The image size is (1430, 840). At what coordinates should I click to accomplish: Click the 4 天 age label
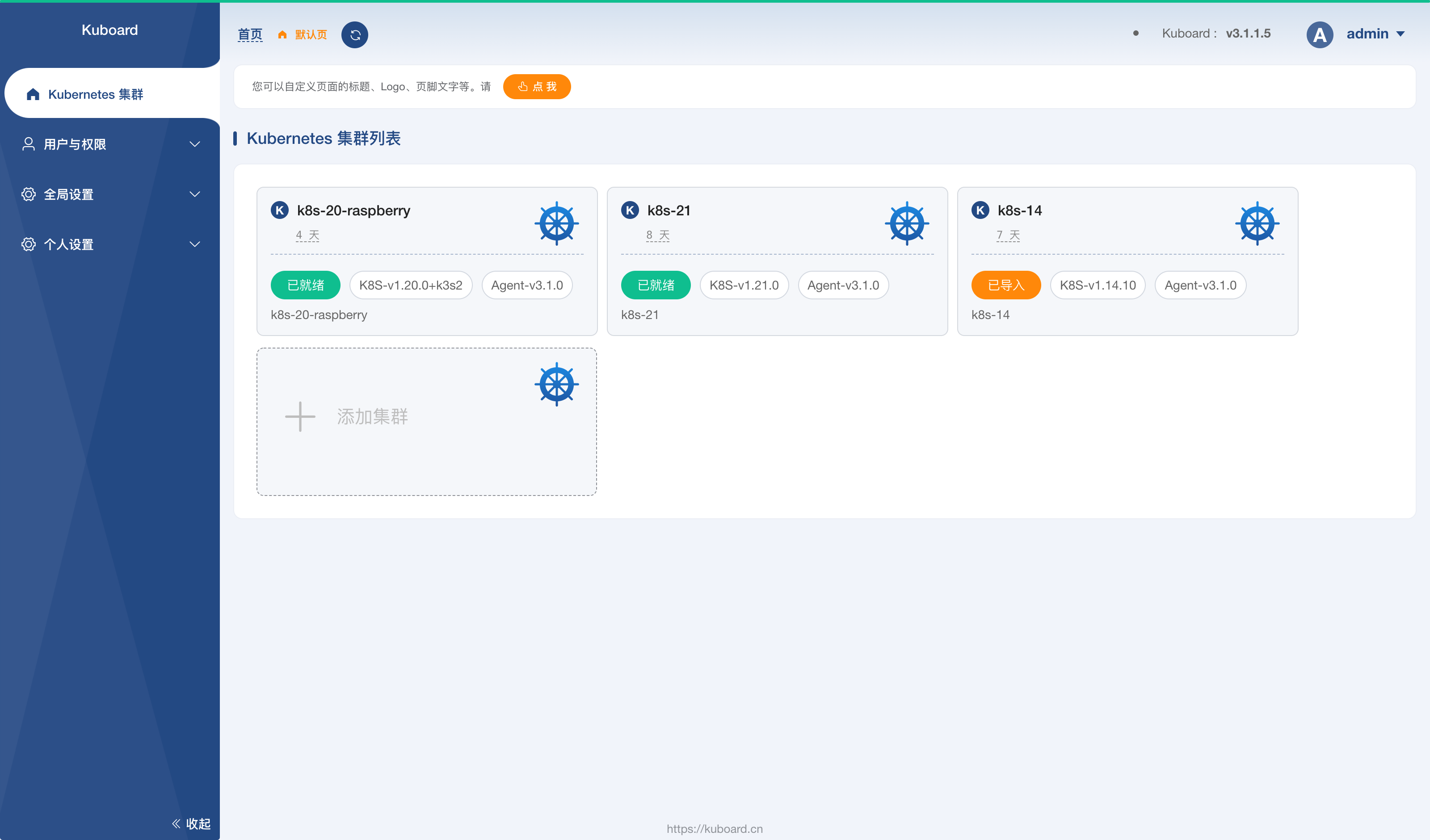(x=307, y=235)
